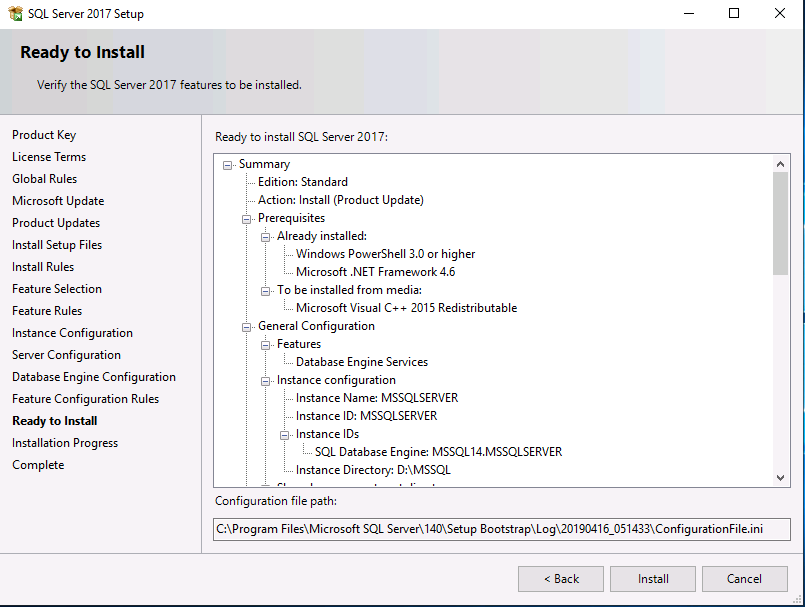Select the Action: Install (Product Update) row
This screenshot has height=607, width=805.
pyautogui.click(x=341, y=200)
